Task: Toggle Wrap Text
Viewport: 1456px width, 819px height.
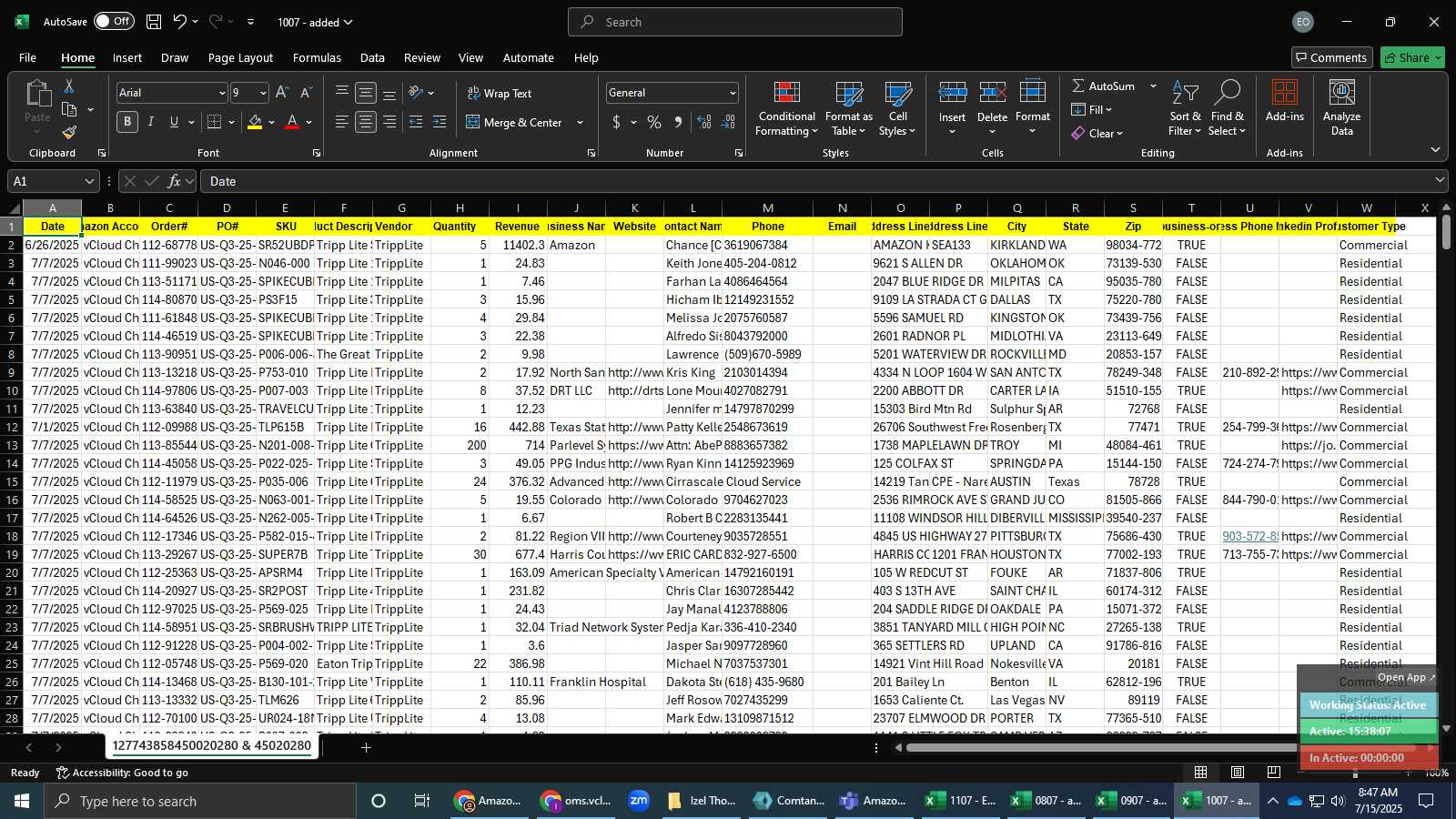Action: click(500, 93)
